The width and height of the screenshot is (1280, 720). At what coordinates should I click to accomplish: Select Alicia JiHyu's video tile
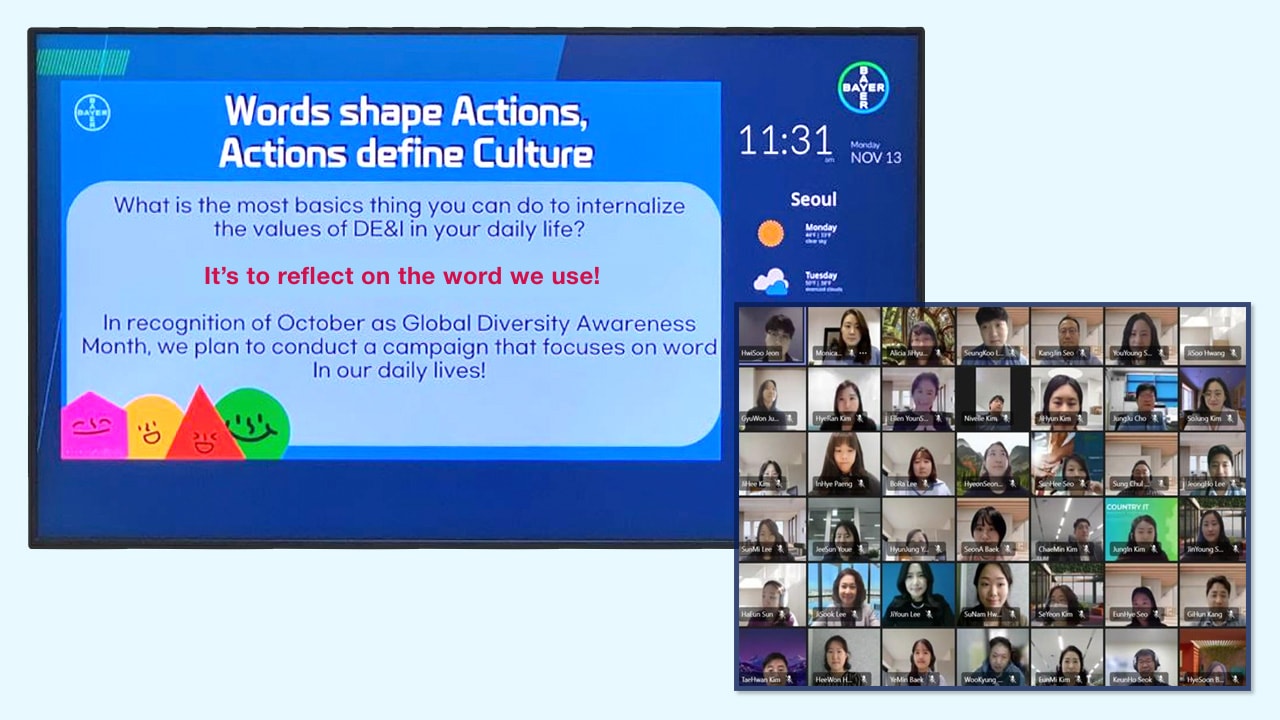coord(918,336)
